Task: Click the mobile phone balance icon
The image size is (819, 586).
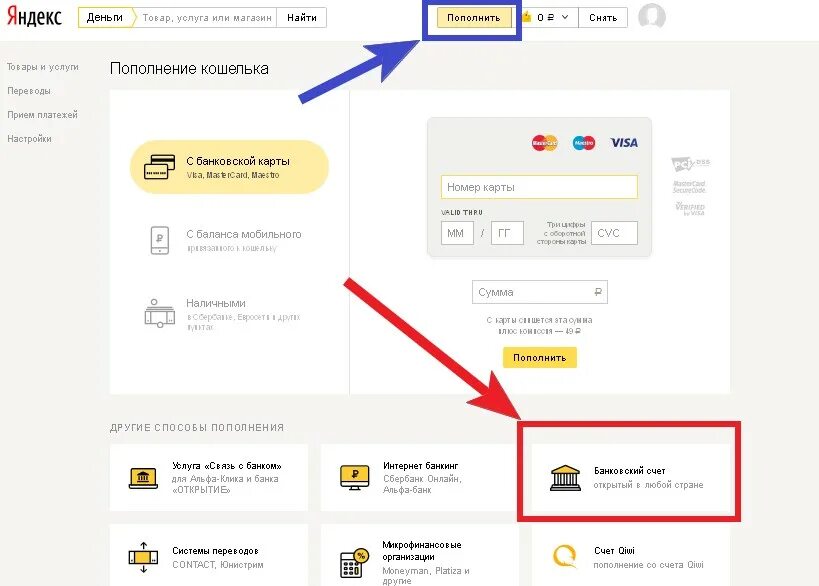Action: (160, 240)
